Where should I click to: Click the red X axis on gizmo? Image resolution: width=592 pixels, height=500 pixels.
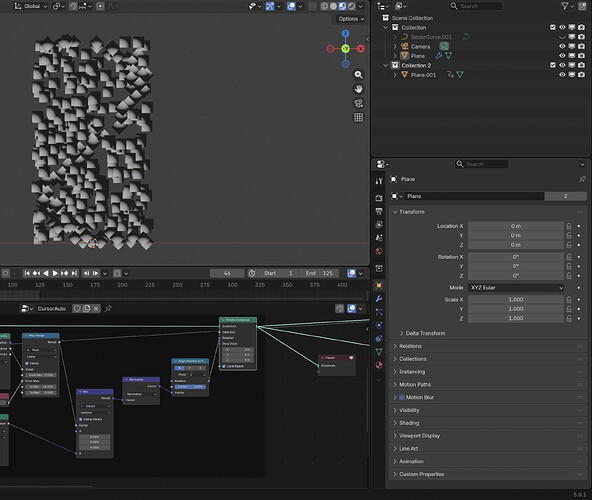pos(361,49)
